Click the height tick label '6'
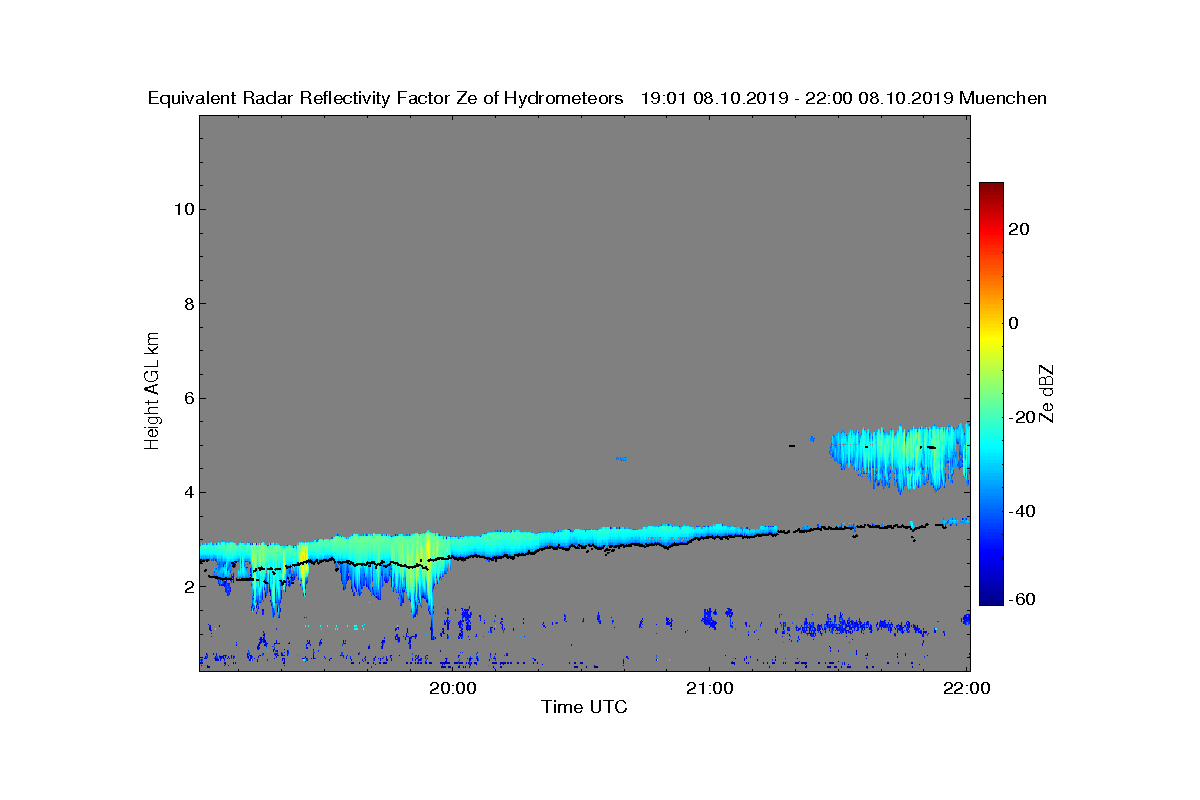1200x800 pixels. pyautogui.click(x=187, y=398)
